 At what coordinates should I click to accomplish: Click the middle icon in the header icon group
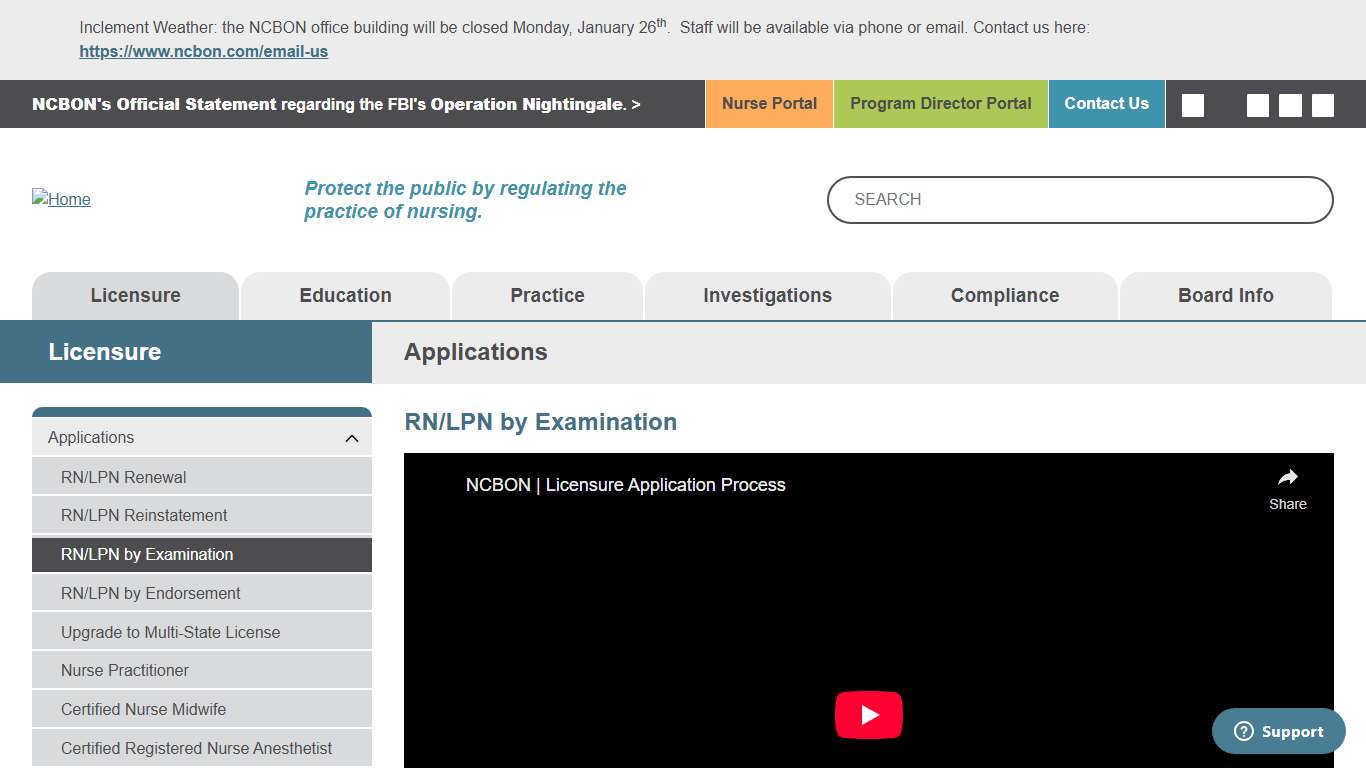pyautogui.click(x=1290, y=104)
